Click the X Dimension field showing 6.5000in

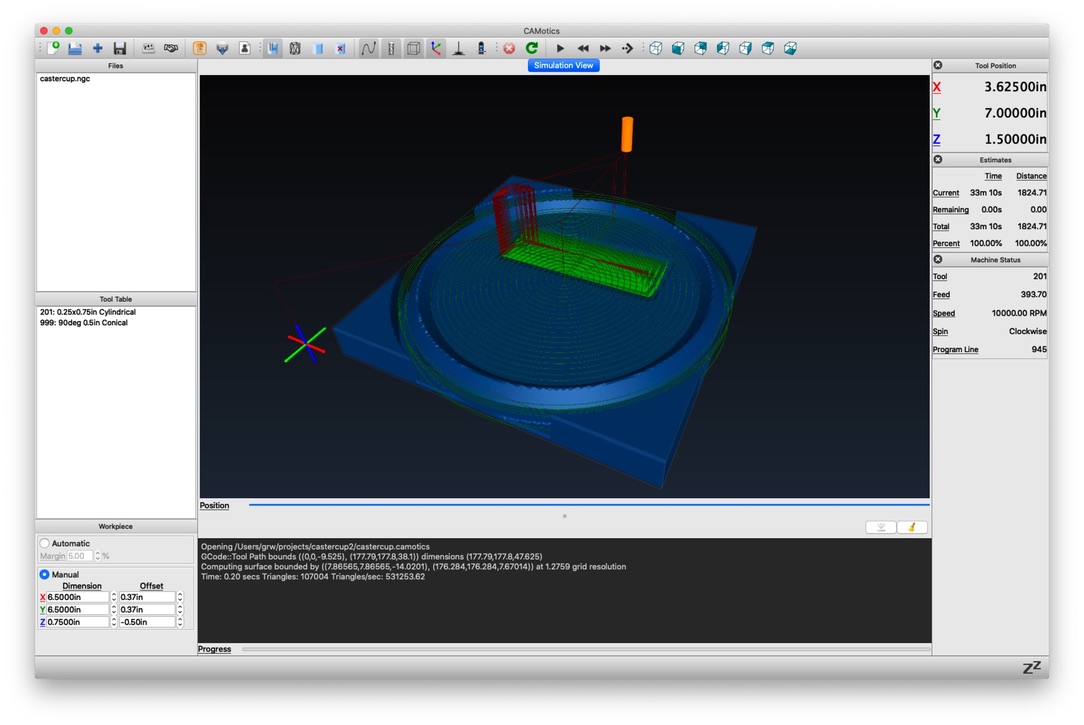(x=77, y=597)
